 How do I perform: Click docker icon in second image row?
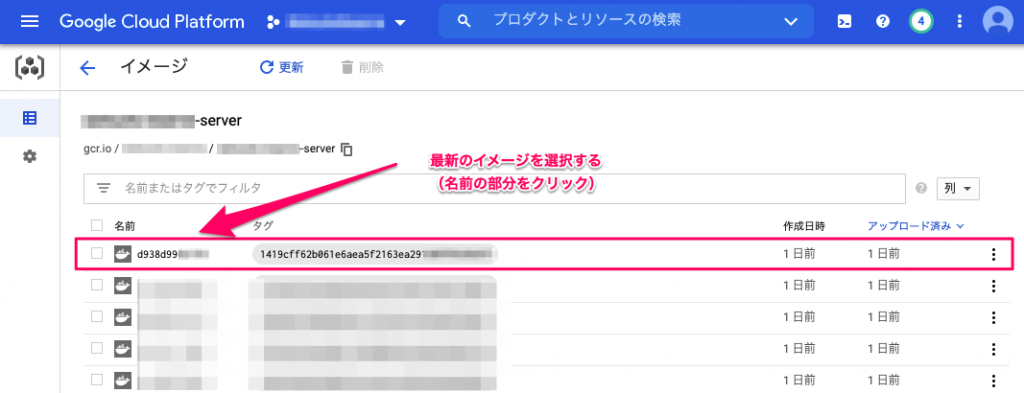tap(122, 285)
